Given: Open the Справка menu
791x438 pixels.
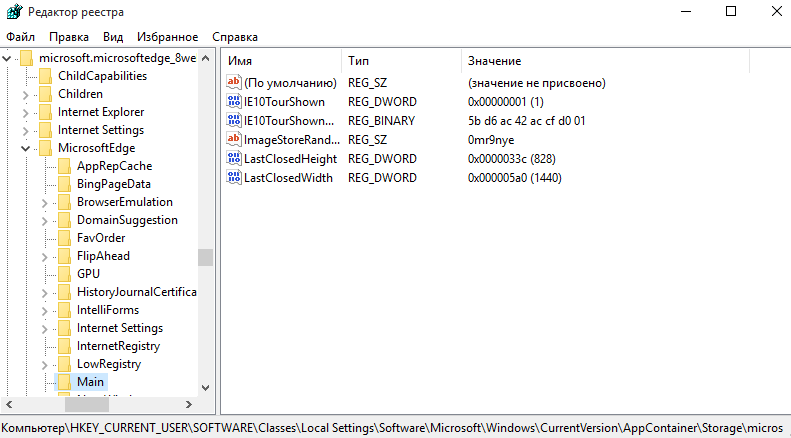Looking at the screenshot, I should 235,36.
